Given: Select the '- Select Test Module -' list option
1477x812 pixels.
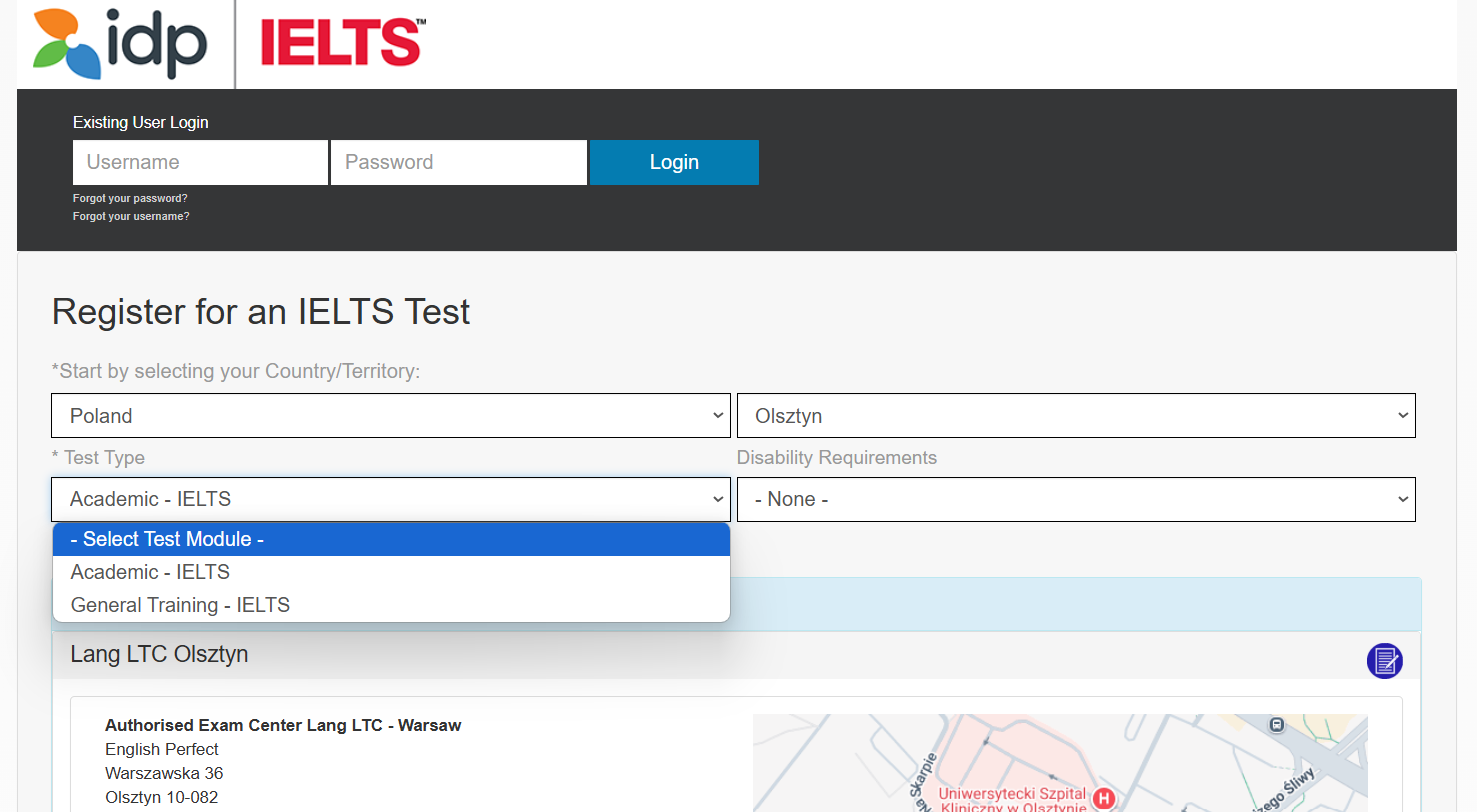Looking at the screenshot, I should (x=391, y=539).
